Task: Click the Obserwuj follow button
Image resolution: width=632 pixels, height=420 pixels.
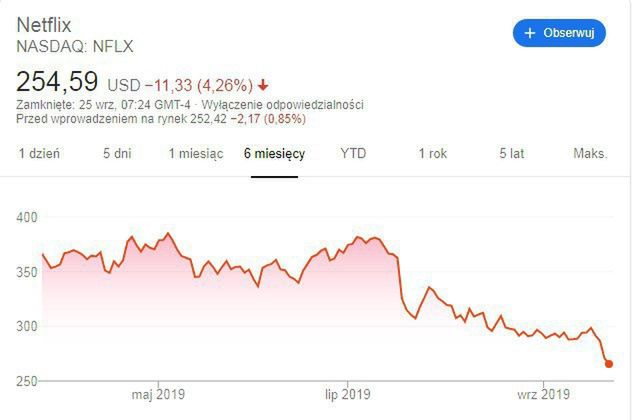Action: (560, 33)
